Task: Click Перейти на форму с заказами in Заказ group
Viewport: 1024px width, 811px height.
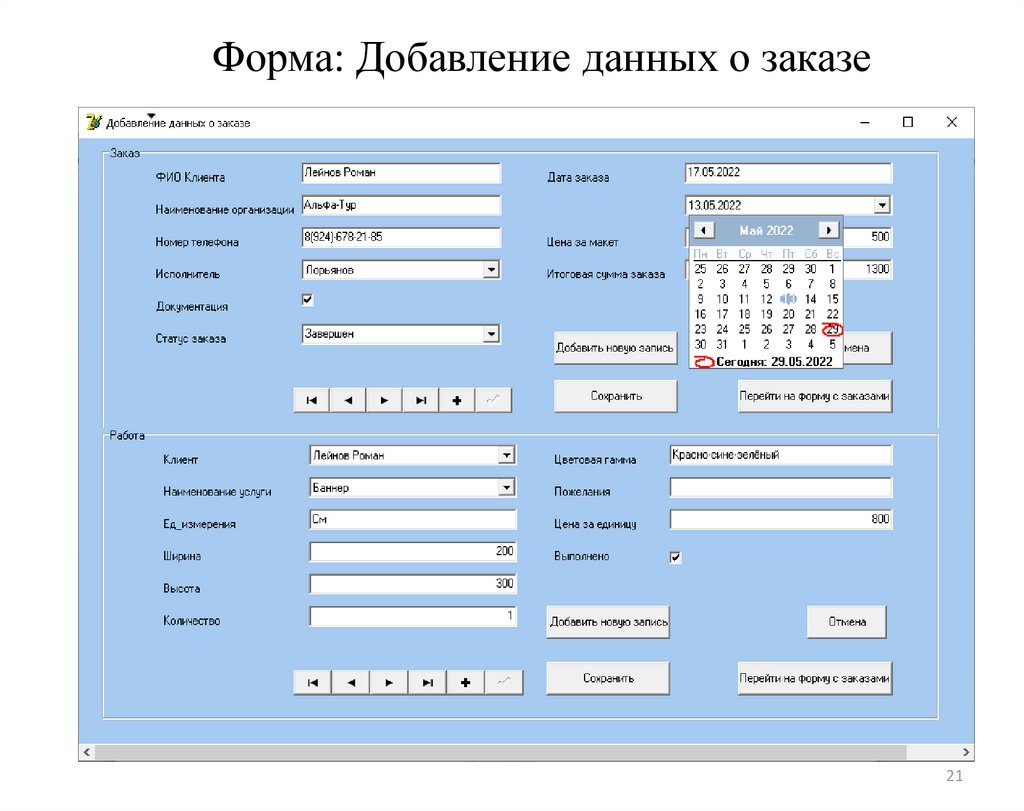Action: tap(814, 396)
